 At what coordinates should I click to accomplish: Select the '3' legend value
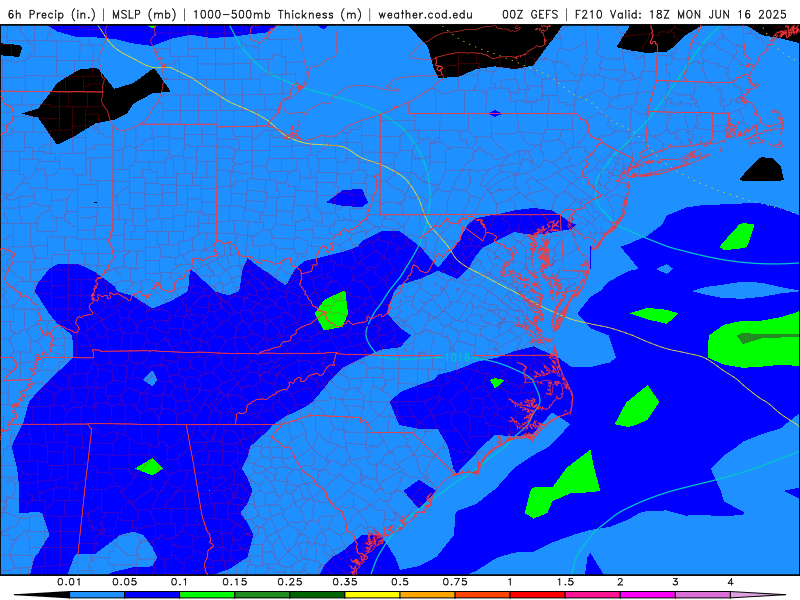(675, 582)
